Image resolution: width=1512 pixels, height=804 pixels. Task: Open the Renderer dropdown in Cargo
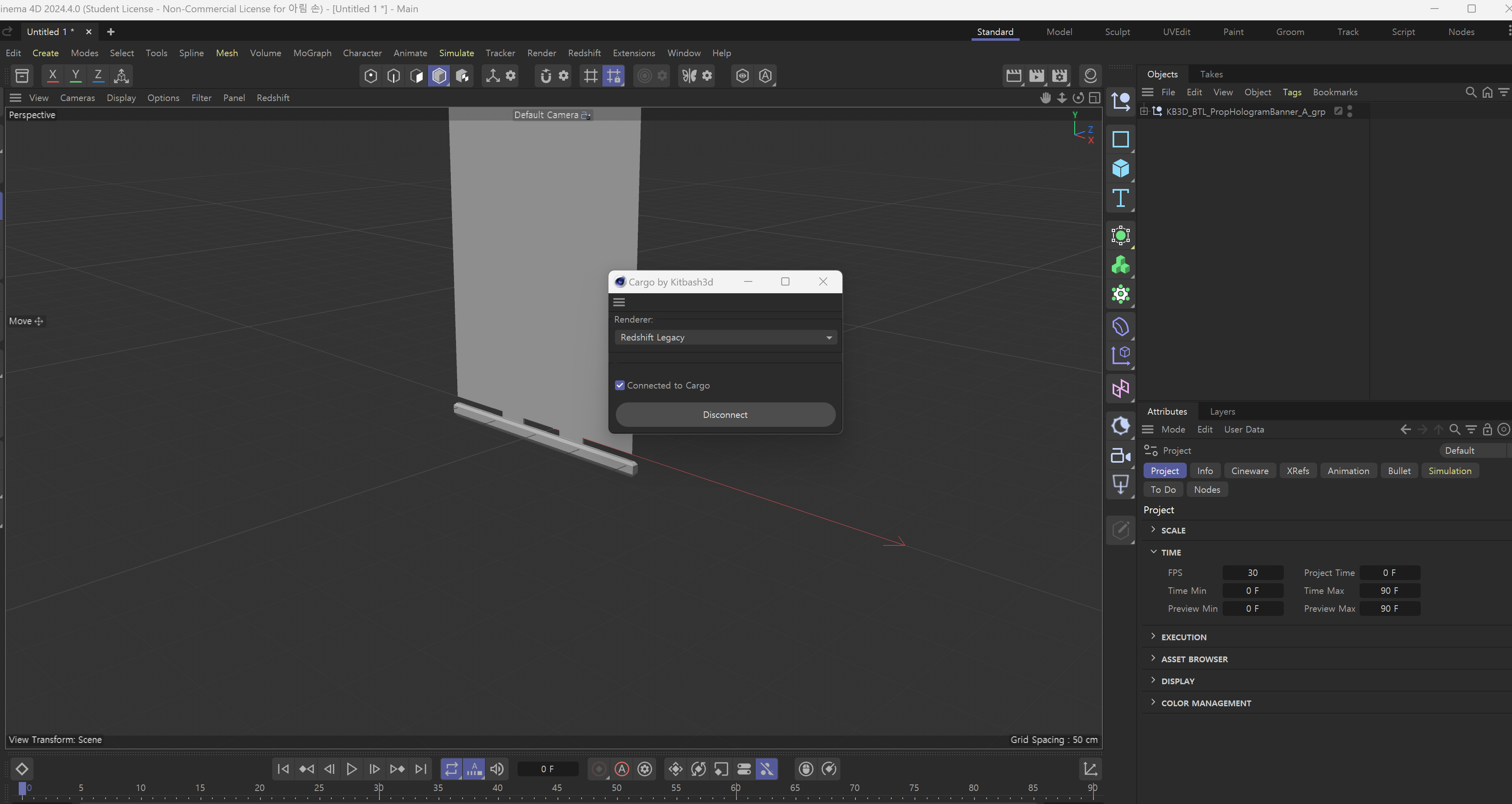(x=725, y=337)
